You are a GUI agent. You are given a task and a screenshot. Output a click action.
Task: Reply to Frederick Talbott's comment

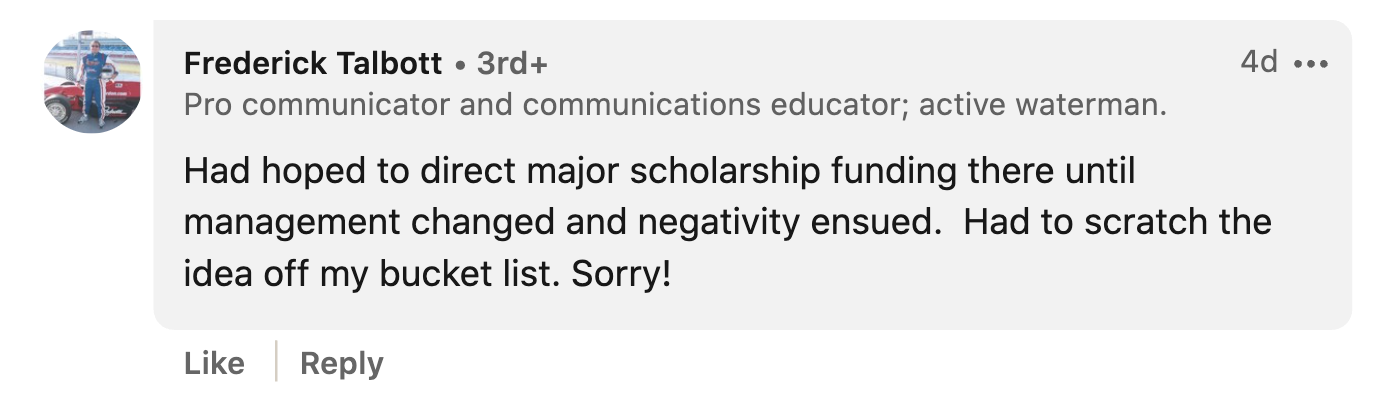(x=341, y=363)
